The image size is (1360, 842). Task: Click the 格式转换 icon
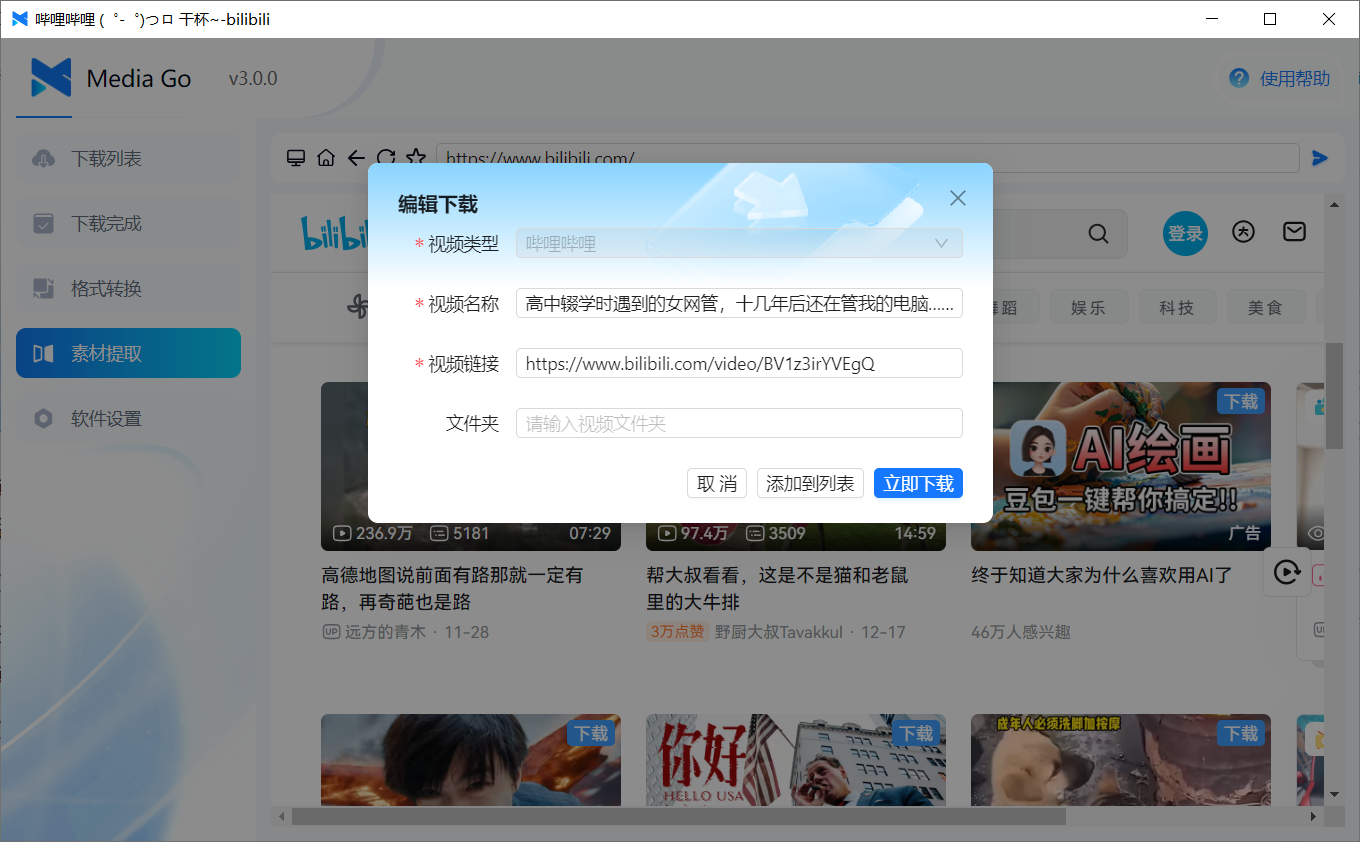[x=43, y=288]
